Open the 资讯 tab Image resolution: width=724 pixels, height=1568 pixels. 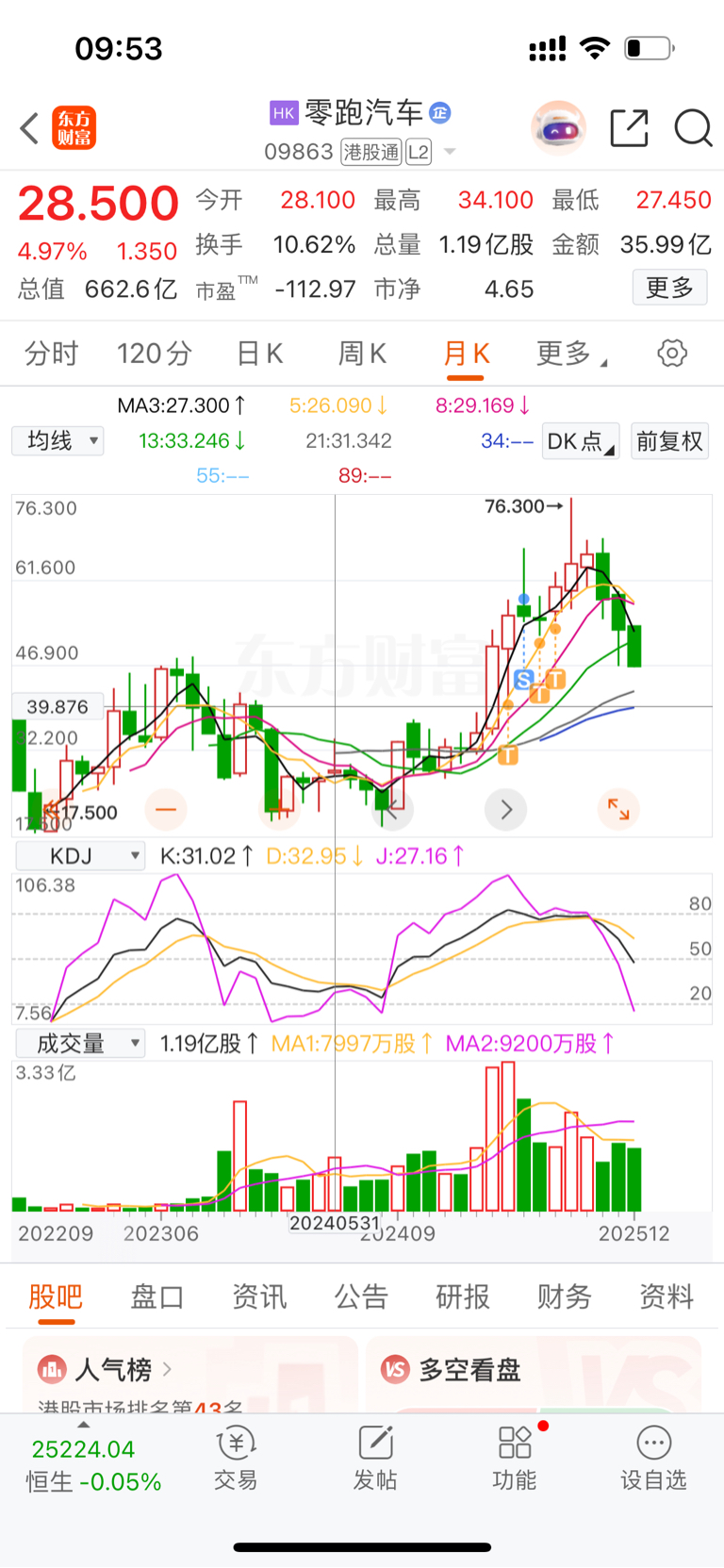click(x=259, y=1296)
